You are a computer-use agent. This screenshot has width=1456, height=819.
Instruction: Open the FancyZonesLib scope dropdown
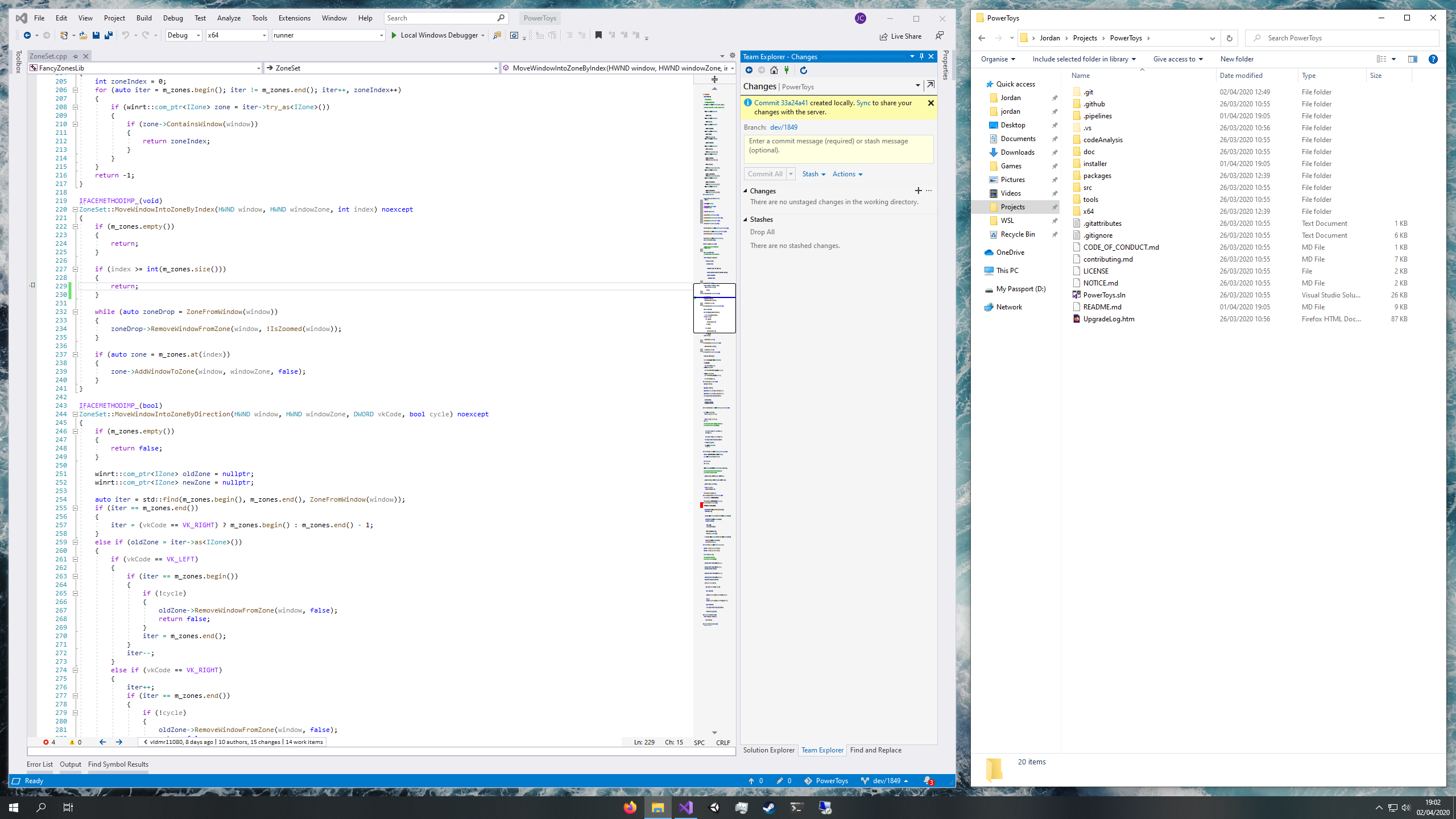point(145,68)
